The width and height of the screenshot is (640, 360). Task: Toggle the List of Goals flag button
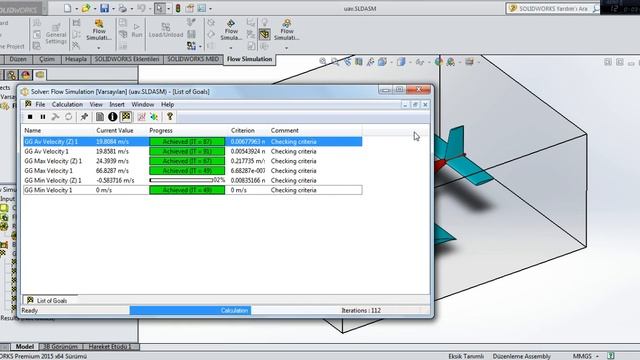coord(126,117)
